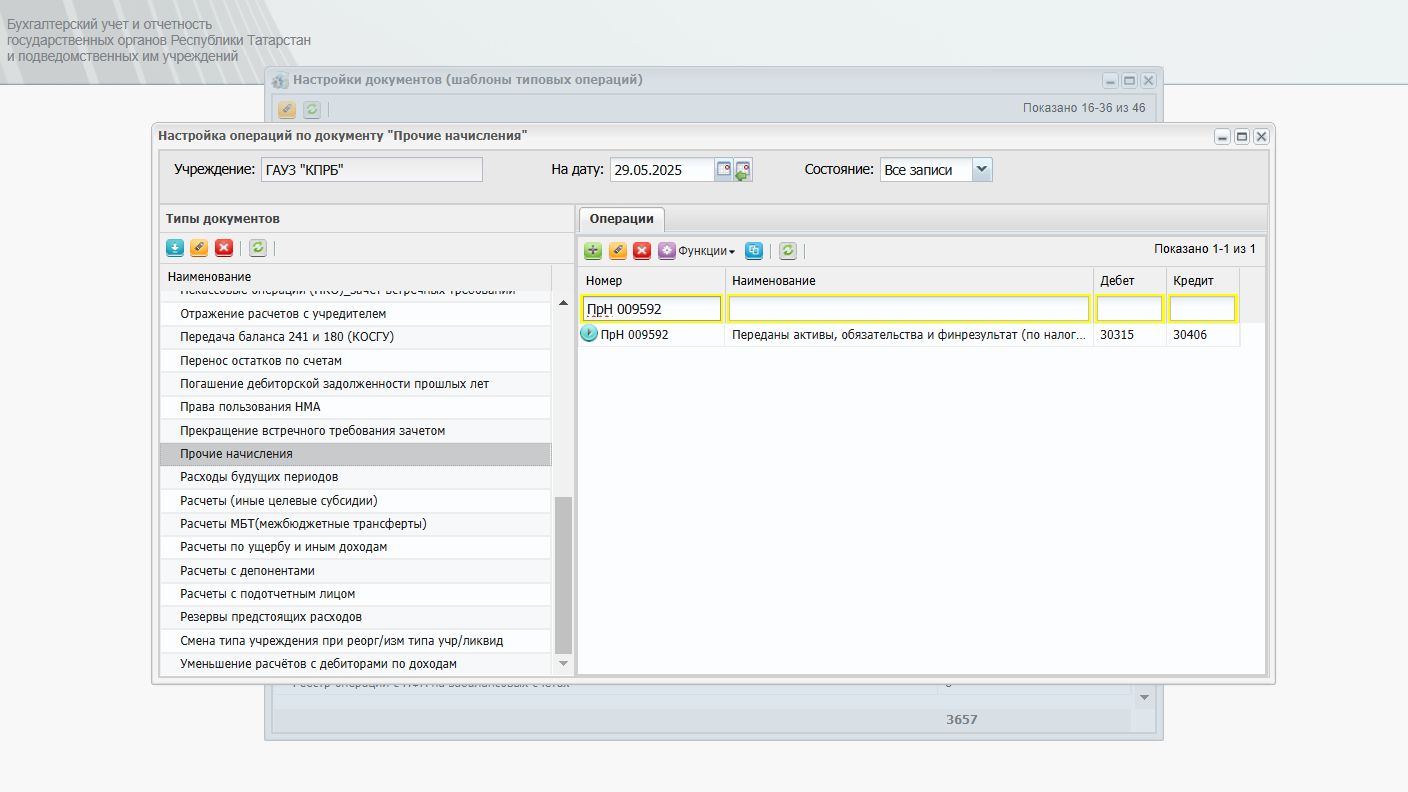Image resolution: width=1408 pixels, height=792 pixels.
Task: Click the edit pencil icon in document types toolbar
Action: click(199, 247)
